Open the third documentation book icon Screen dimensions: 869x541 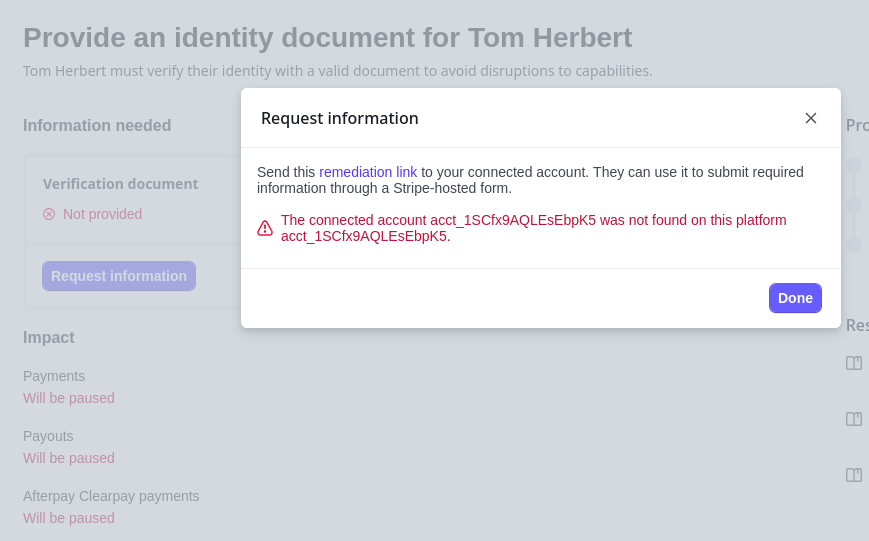pos(854,475)
